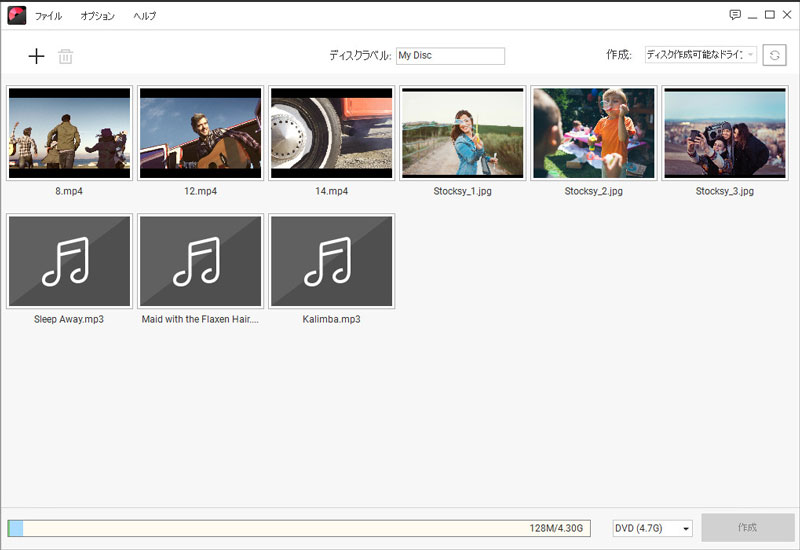Viewport: 800px width, 550px height.
Task: Click the Stocksy_1.jpg file name label
Action: click(463, 191)
